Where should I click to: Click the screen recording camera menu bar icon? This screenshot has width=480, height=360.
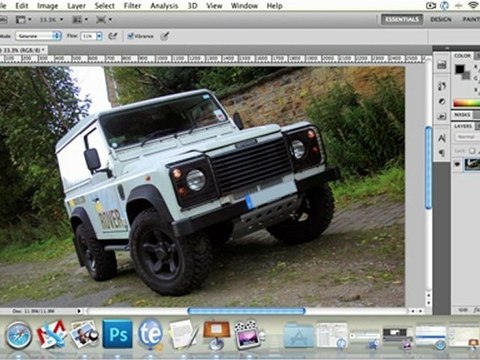[431, 5]
